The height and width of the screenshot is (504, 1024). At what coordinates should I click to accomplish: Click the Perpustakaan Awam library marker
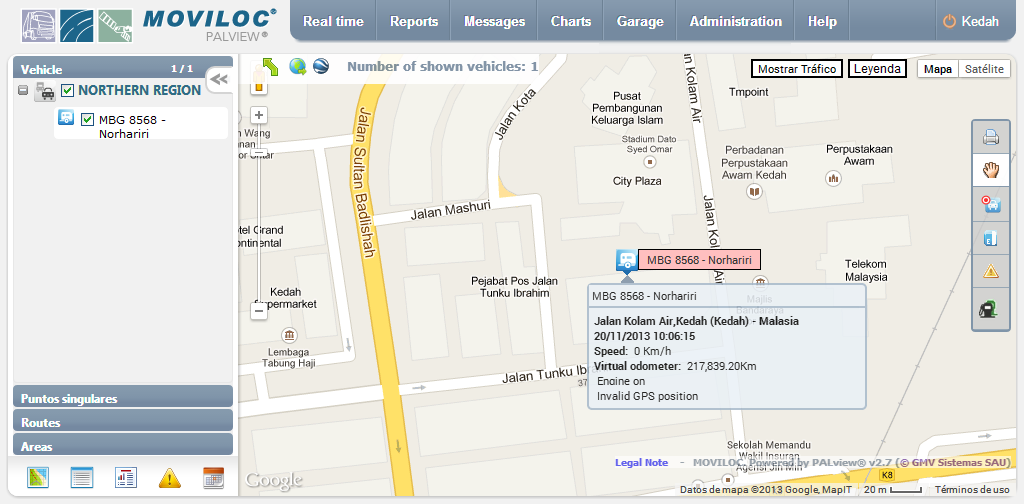833,177
